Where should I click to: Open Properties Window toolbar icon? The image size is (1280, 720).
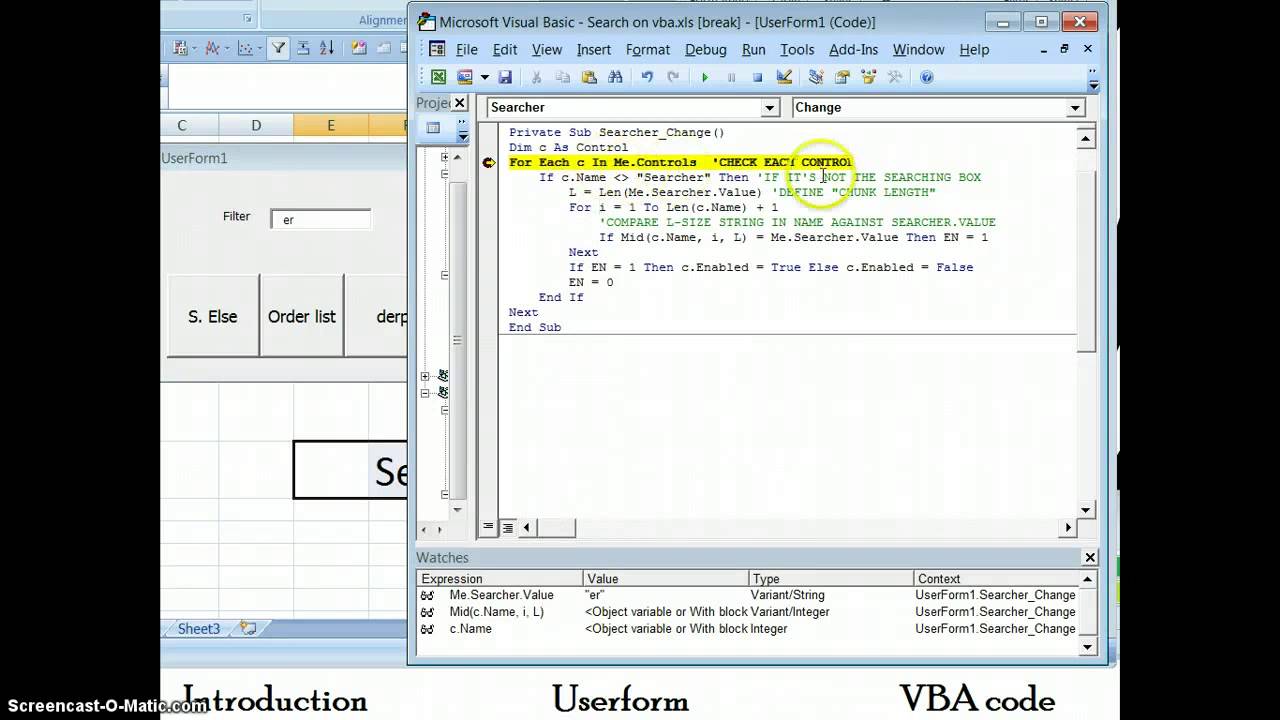point(842,77)
